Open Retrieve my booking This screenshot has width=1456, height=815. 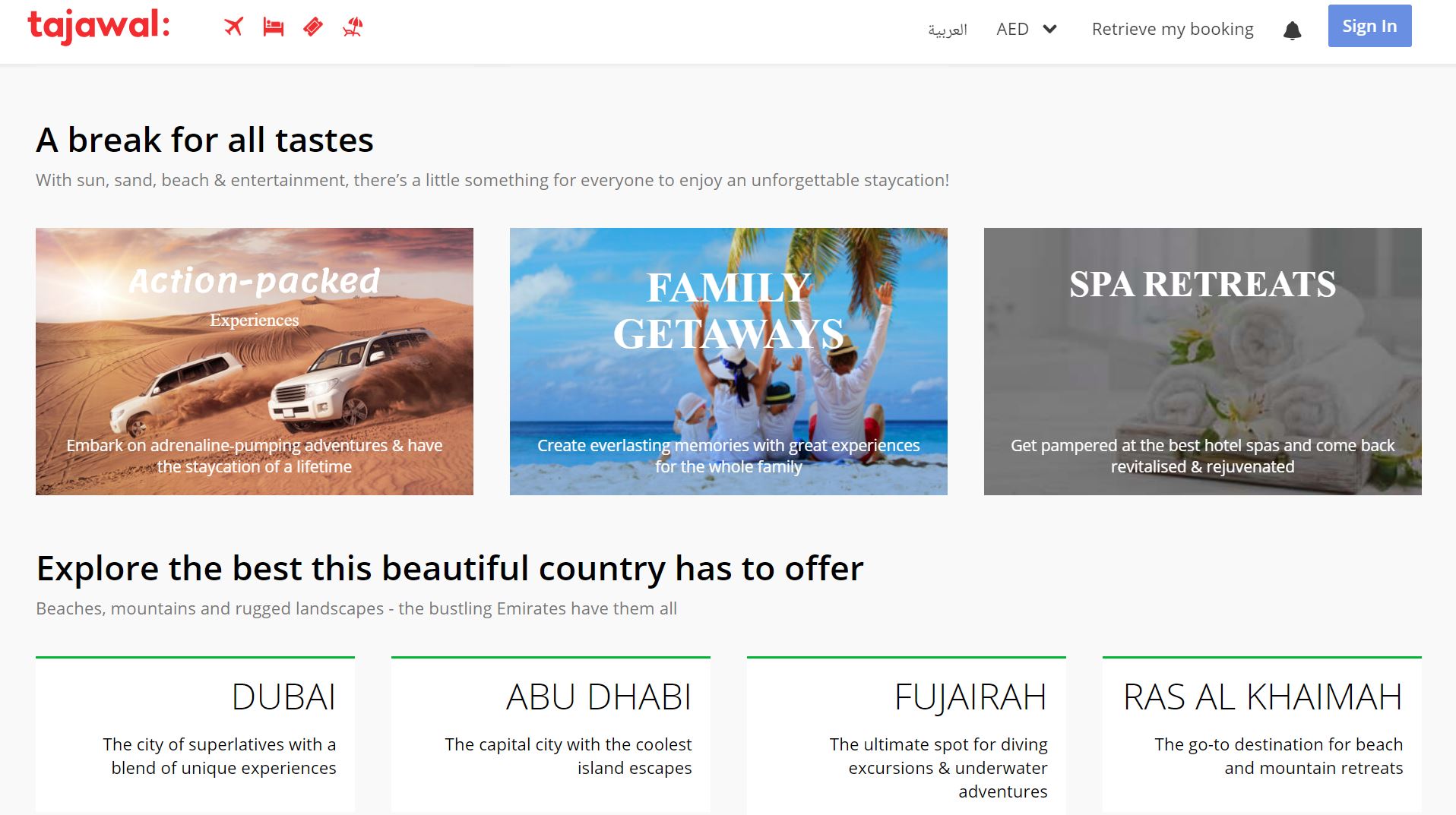1172,29
